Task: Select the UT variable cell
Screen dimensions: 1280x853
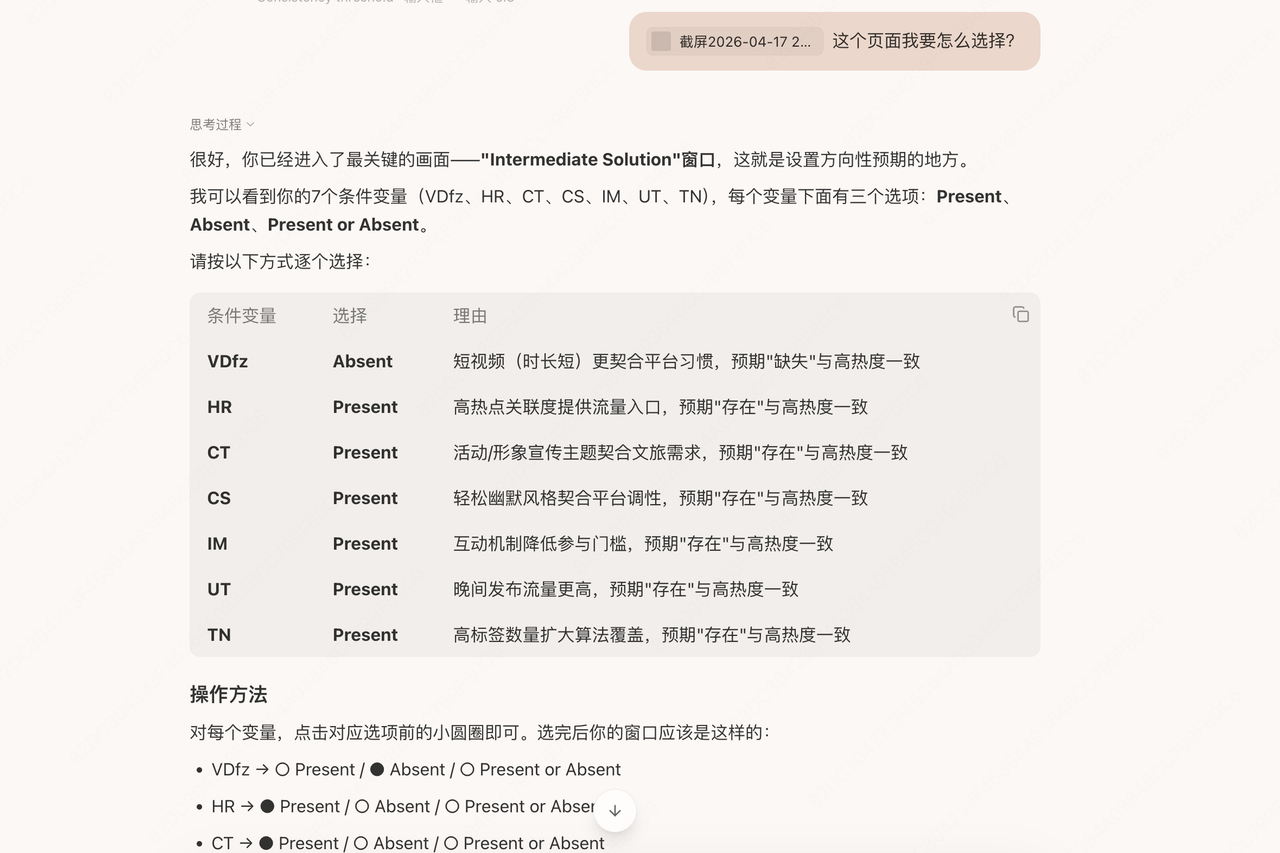Action: coord(219,589)
